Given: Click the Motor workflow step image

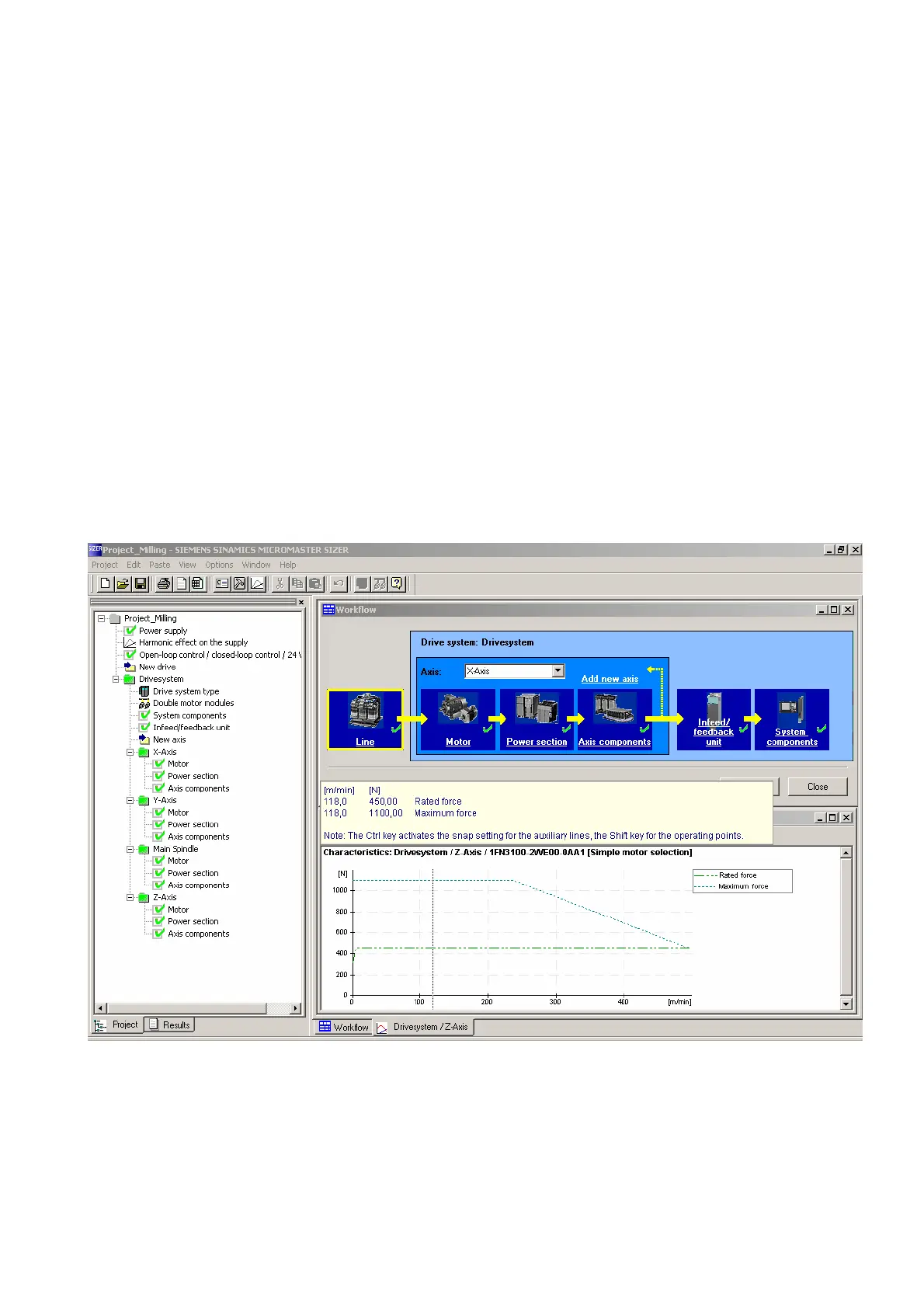Looking at the screenshot, I should 458,711.
